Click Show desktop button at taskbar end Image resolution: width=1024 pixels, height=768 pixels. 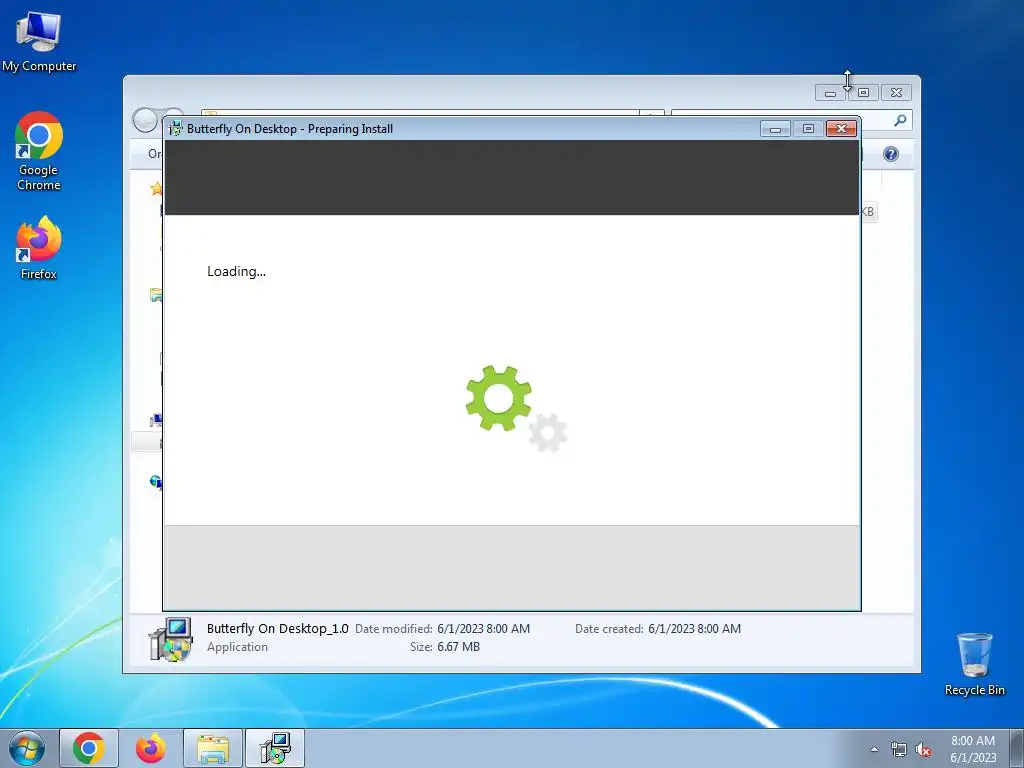[1017, 748]
